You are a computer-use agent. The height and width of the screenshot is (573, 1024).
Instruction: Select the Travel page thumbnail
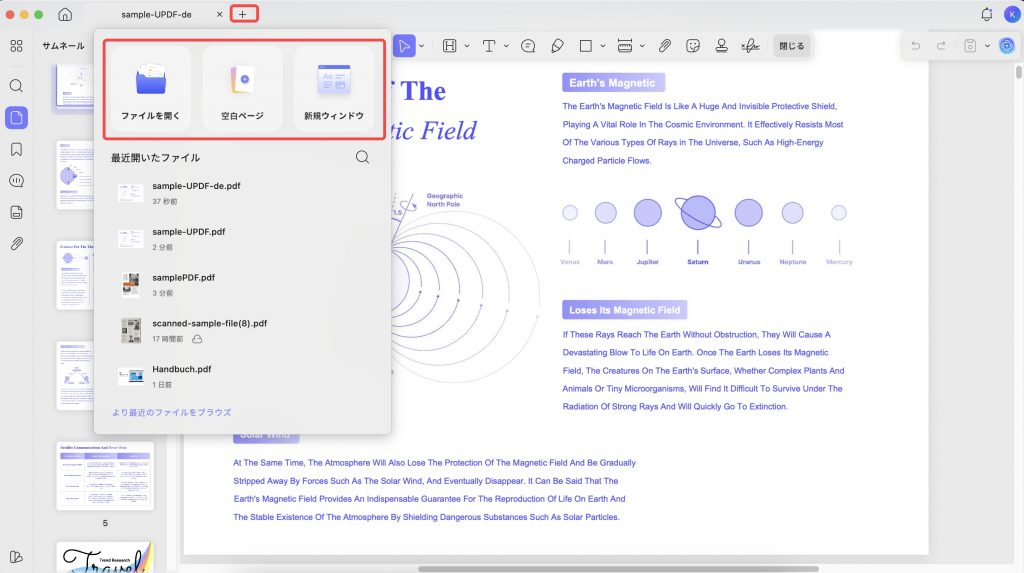[104, 557]
